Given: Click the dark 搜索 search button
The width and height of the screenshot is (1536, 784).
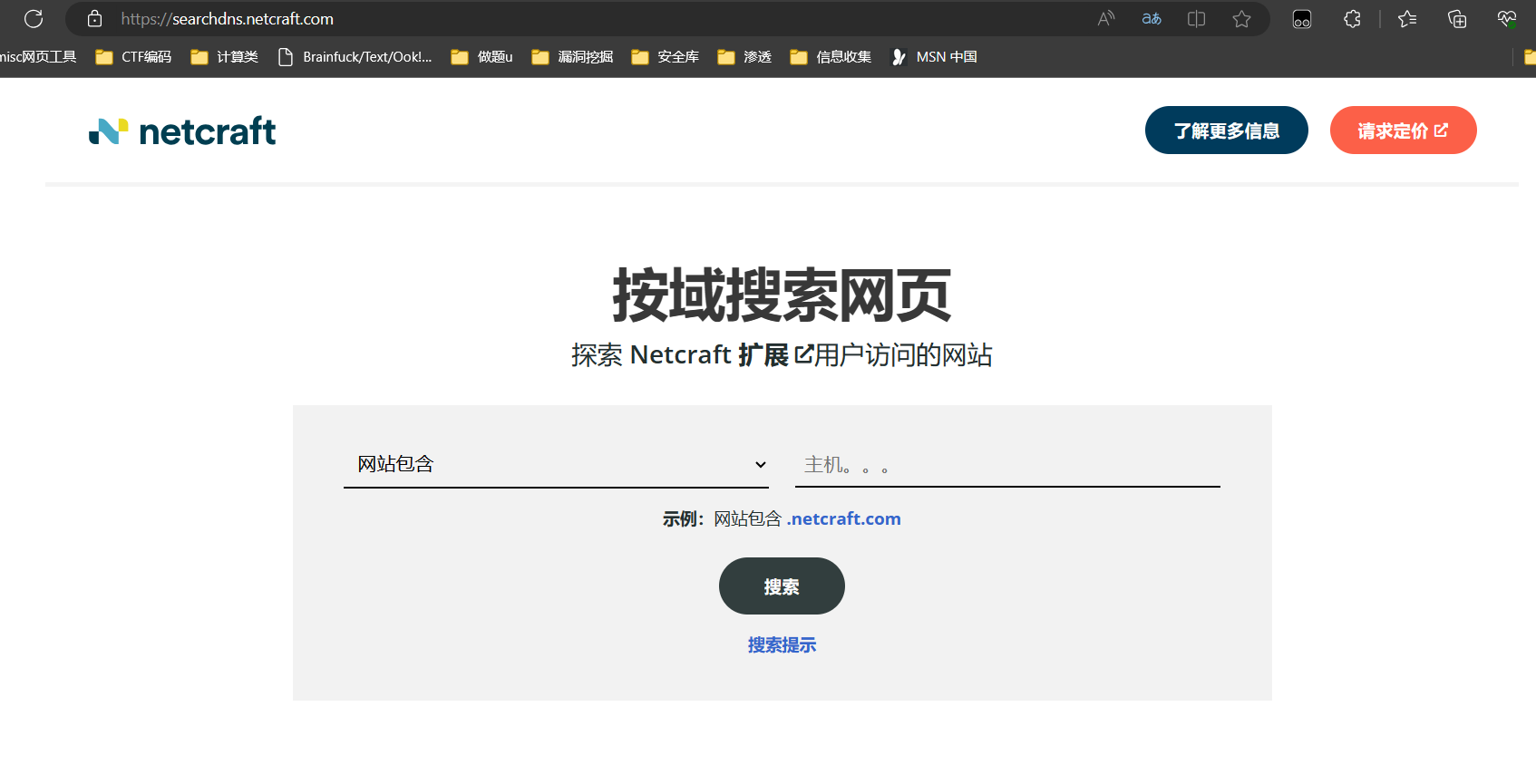Looking at the screenshot, I should pos(782,586).
